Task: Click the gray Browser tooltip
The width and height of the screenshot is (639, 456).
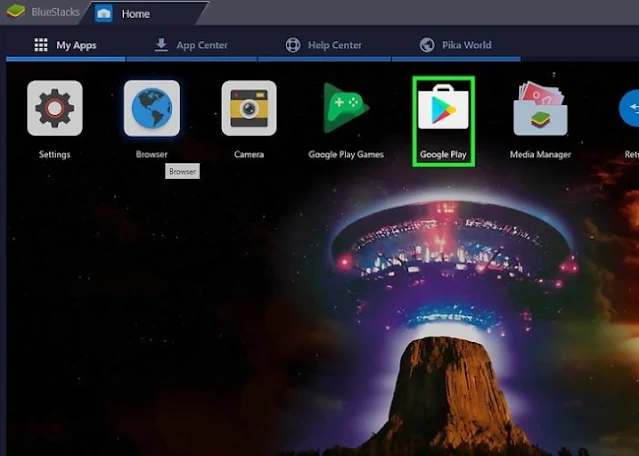Action: pyautogui.click(x=182, y=171)
